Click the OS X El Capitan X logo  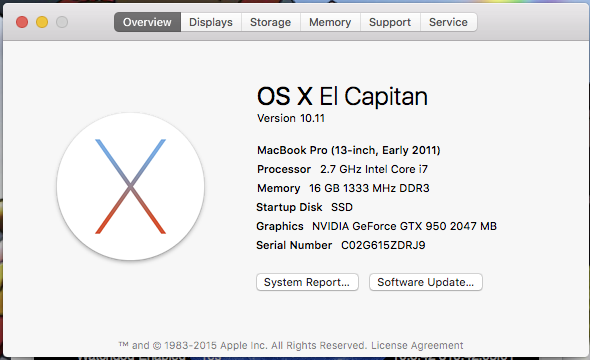click(131, 187)
